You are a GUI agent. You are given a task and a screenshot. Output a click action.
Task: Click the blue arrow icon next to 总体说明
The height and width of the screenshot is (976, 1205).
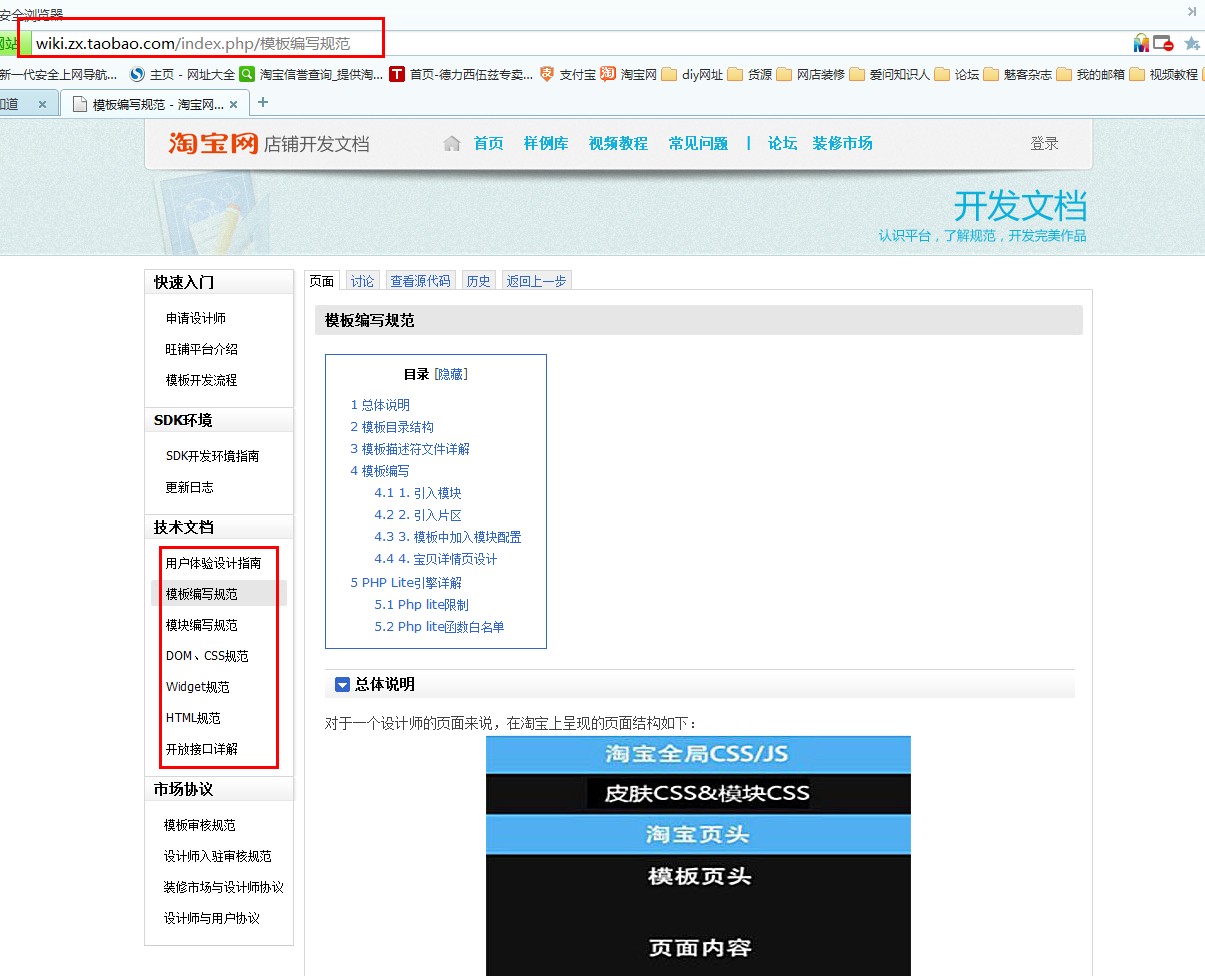(342, 685)
